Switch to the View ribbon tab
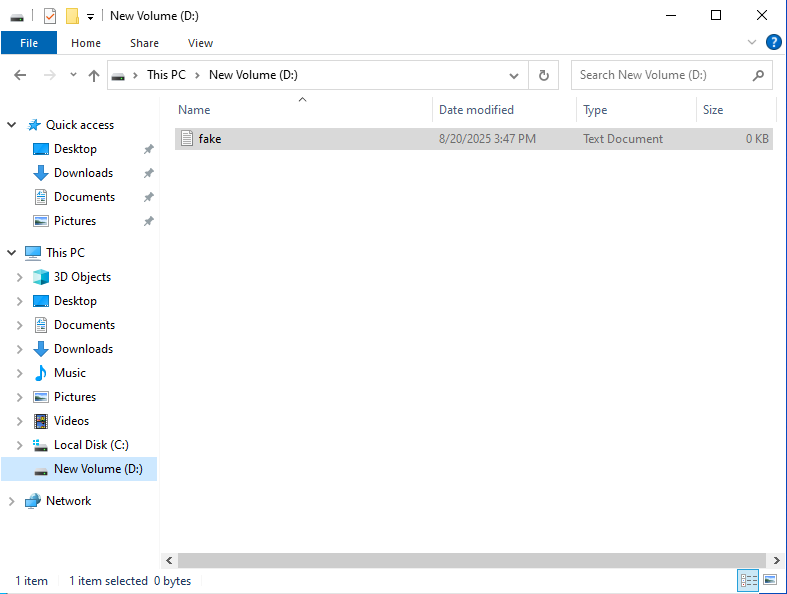Screen dimensions: 787x594 click(200, 43)
